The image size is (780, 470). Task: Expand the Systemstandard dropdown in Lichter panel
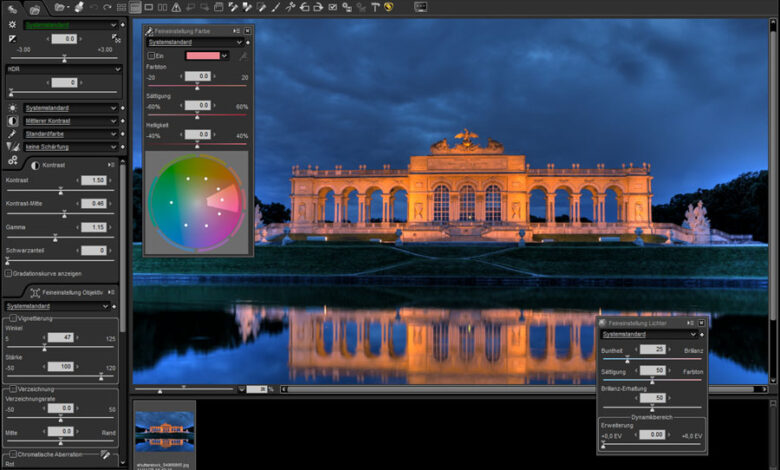(x=650, y=334)
